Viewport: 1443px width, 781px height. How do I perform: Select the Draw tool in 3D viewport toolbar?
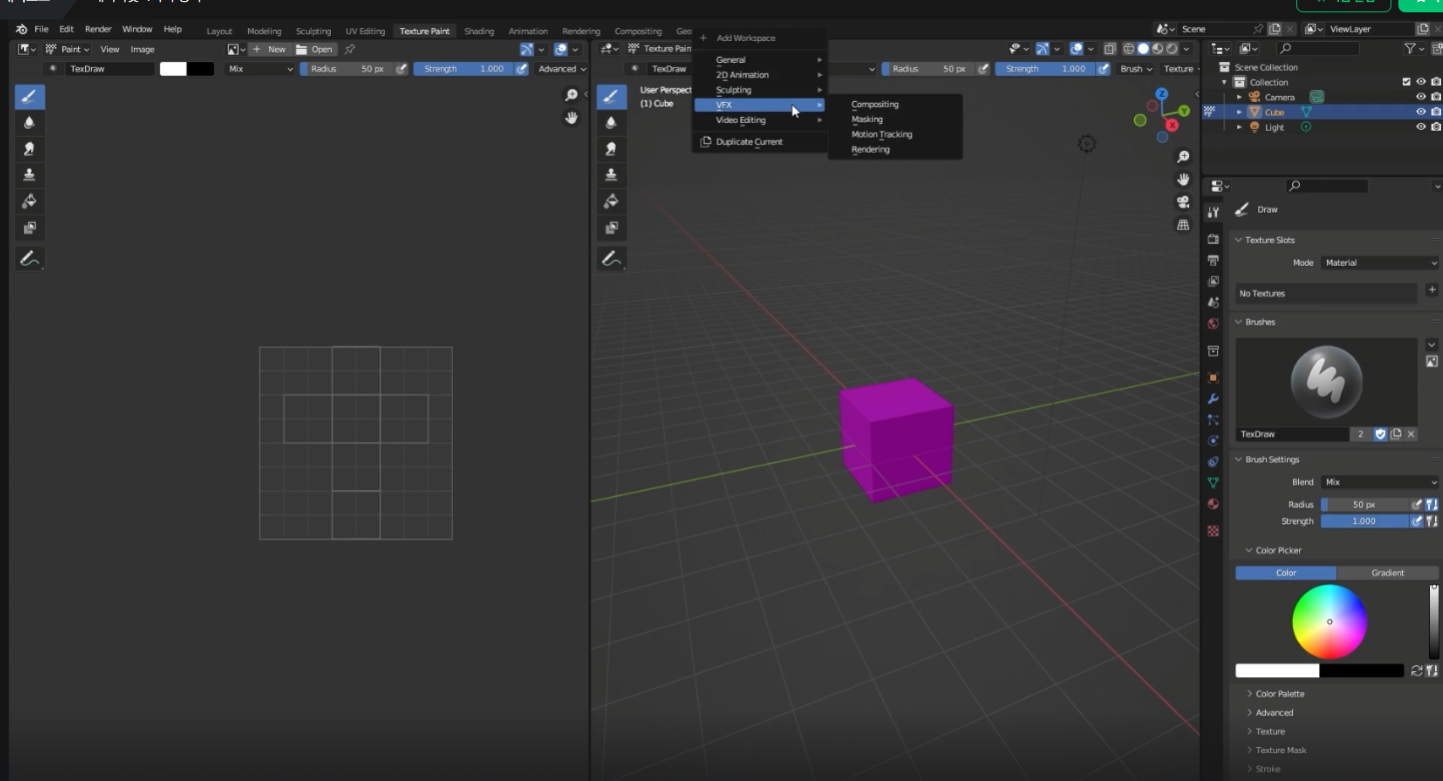pyautogui.click(x=611, y=97)
